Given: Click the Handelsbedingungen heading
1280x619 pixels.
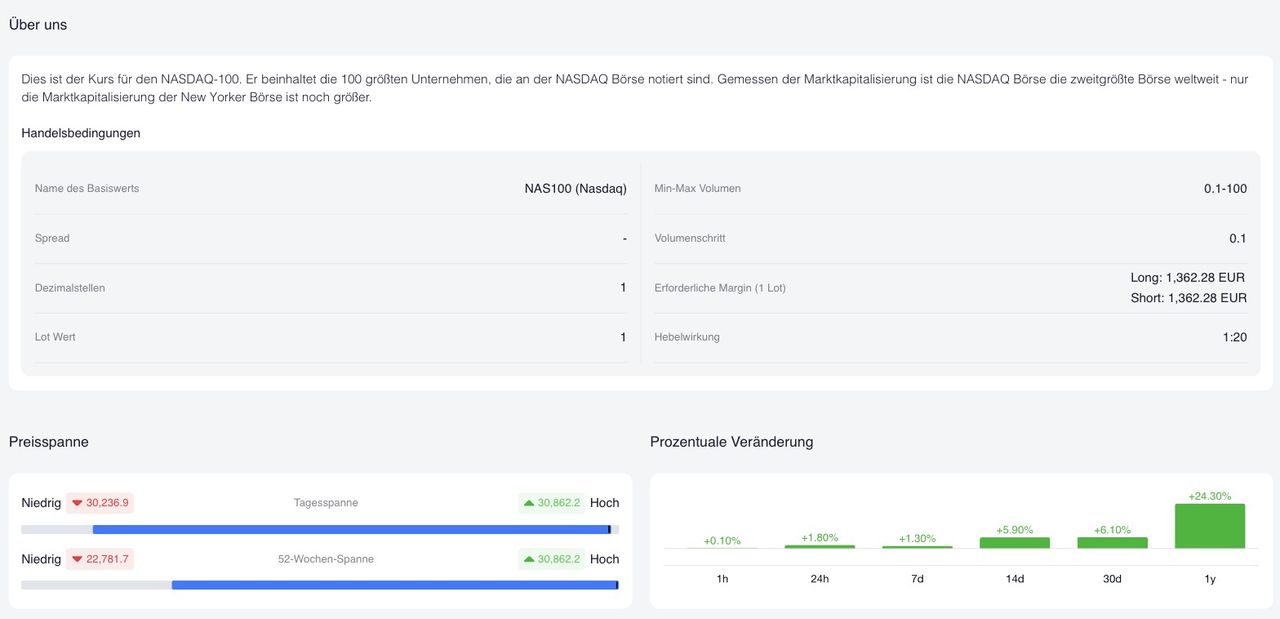Looking at the screenshot, I should 81,133.
